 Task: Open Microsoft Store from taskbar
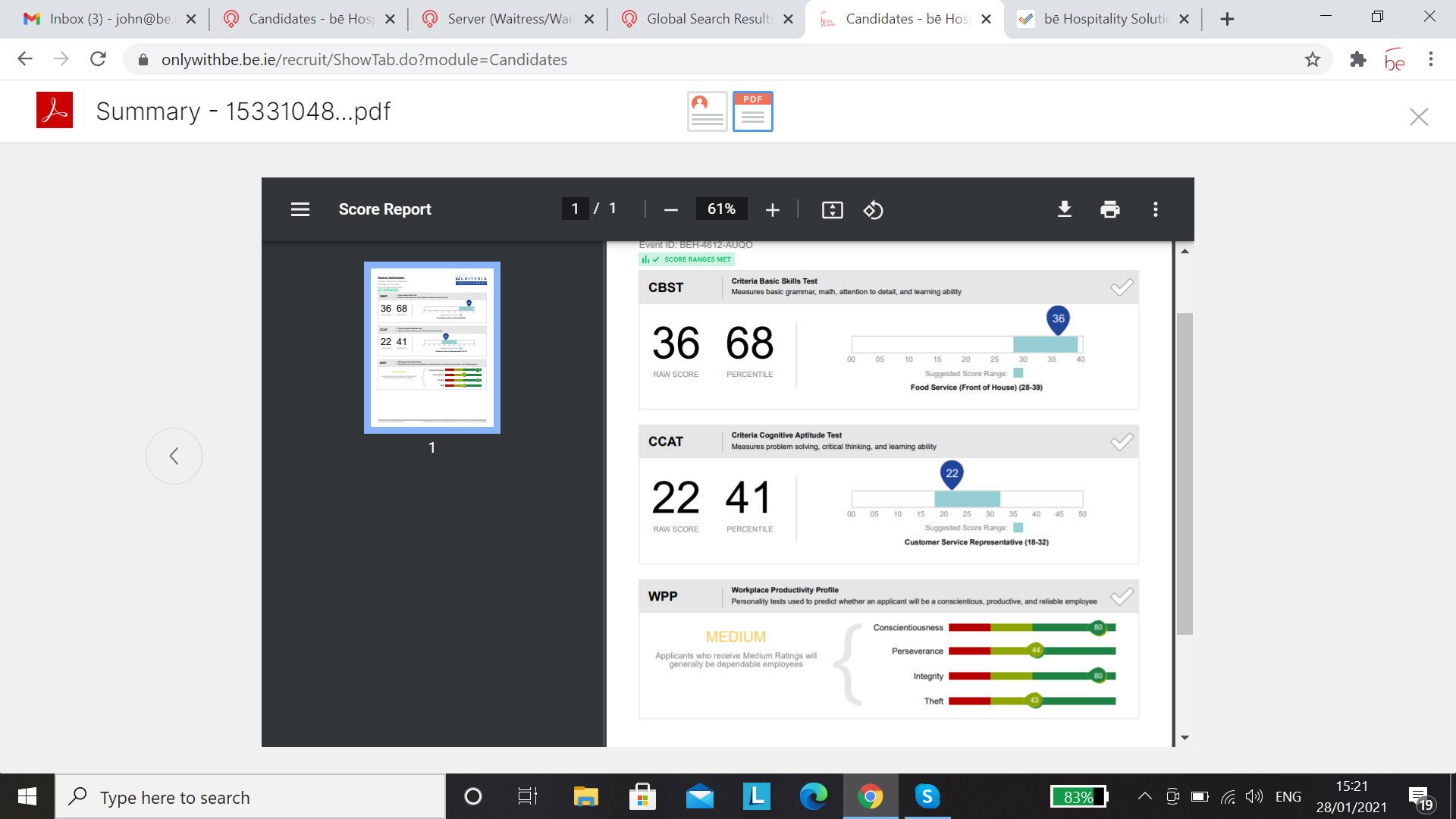pyautogui.click(x=642, y=796)
